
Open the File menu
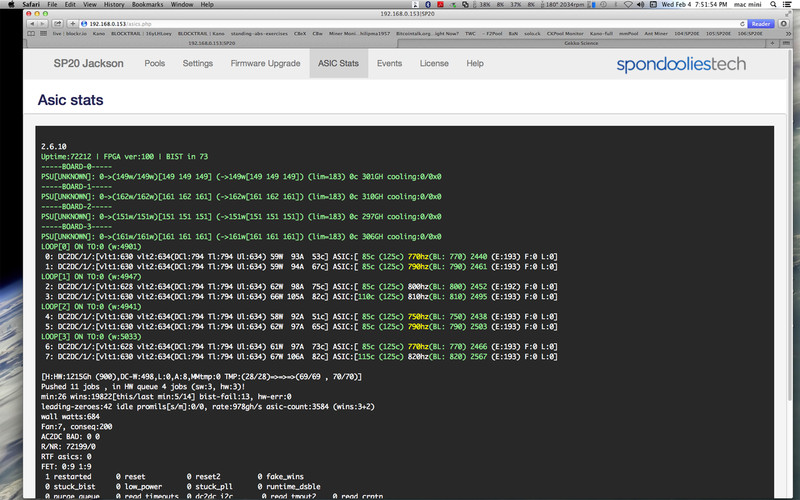[x=52, y=4]
